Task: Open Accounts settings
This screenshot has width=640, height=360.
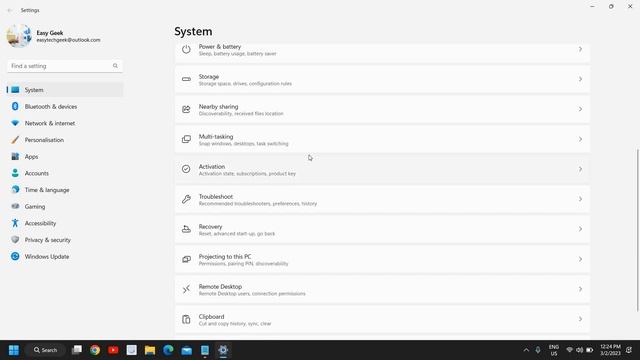Action: [x=65, y=173]
